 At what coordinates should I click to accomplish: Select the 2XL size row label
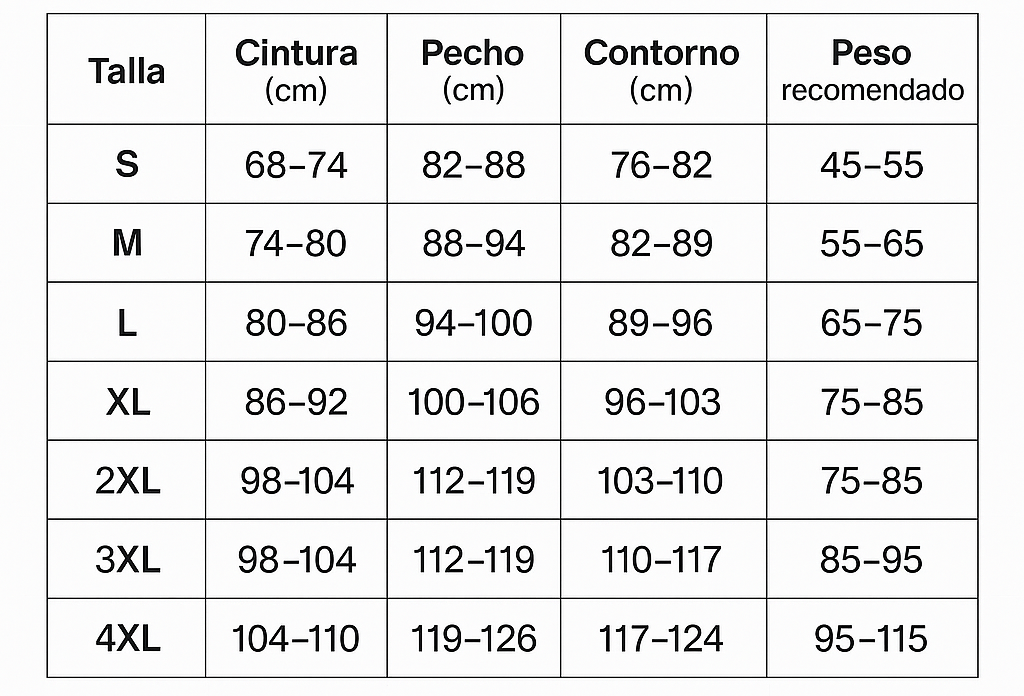coord(127,481)
